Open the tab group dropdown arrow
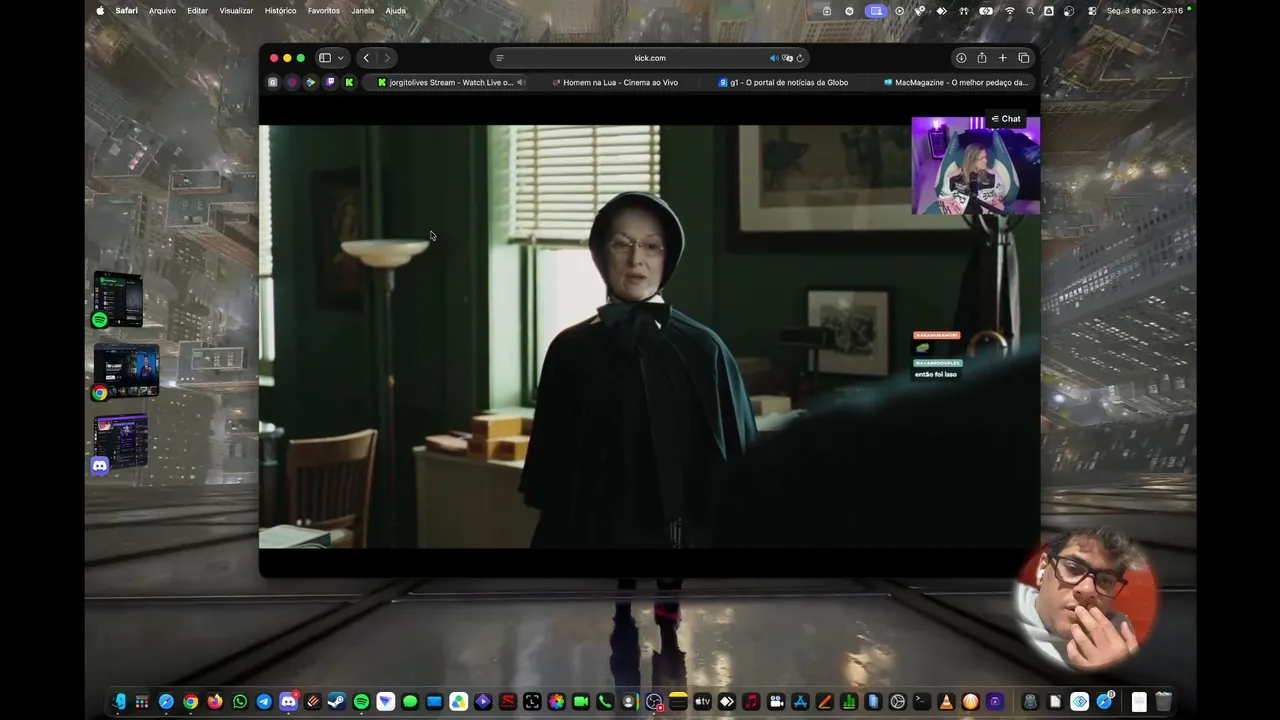The width and height of the screenshot is (1280, 720). [340, 58]
